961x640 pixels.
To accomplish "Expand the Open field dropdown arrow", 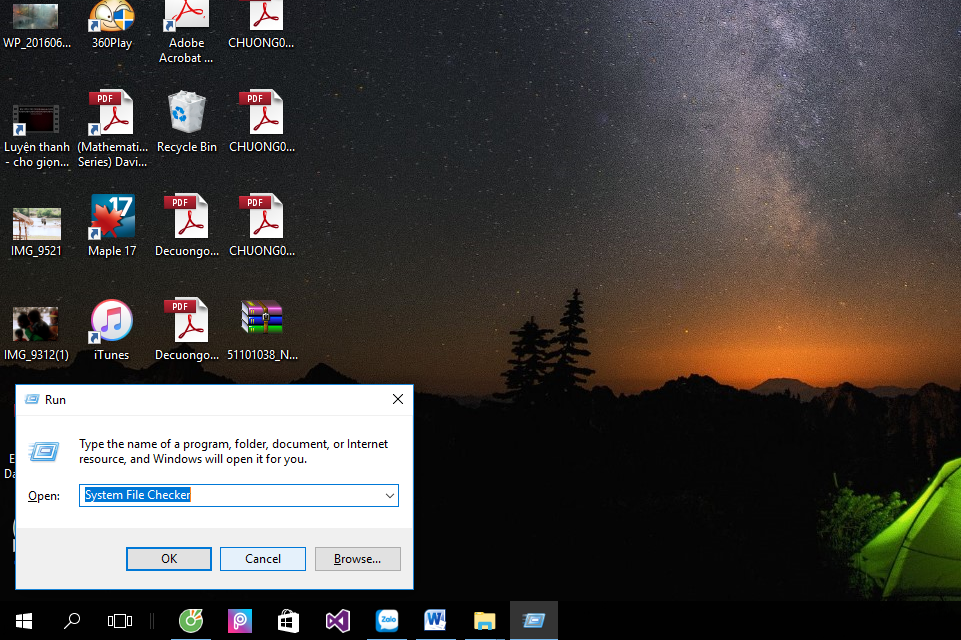I will click(x=389, y=495).
